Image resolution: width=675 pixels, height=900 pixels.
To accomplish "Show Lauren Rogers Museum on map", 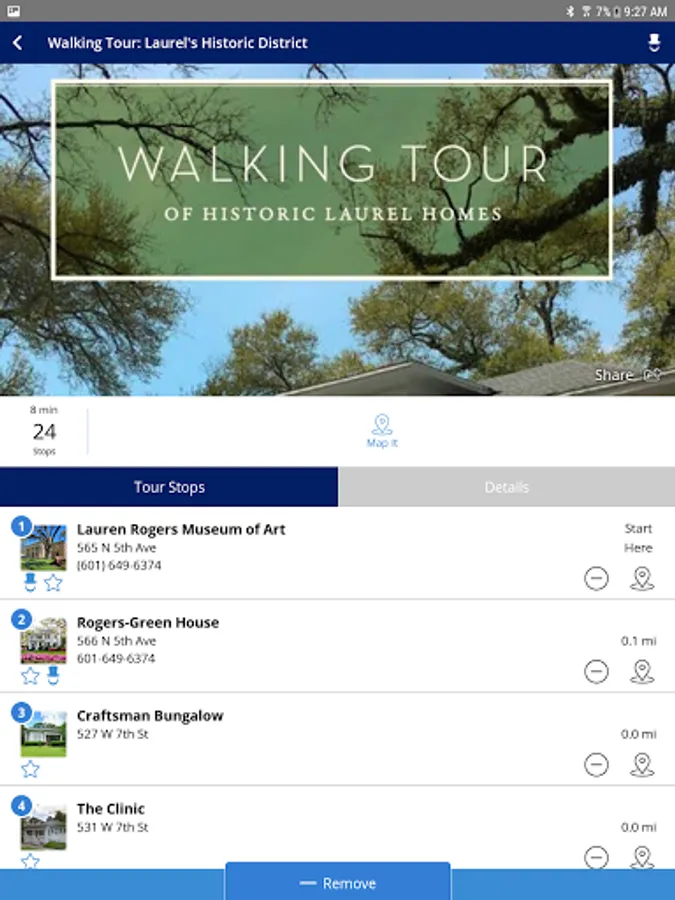I will 642,578.
